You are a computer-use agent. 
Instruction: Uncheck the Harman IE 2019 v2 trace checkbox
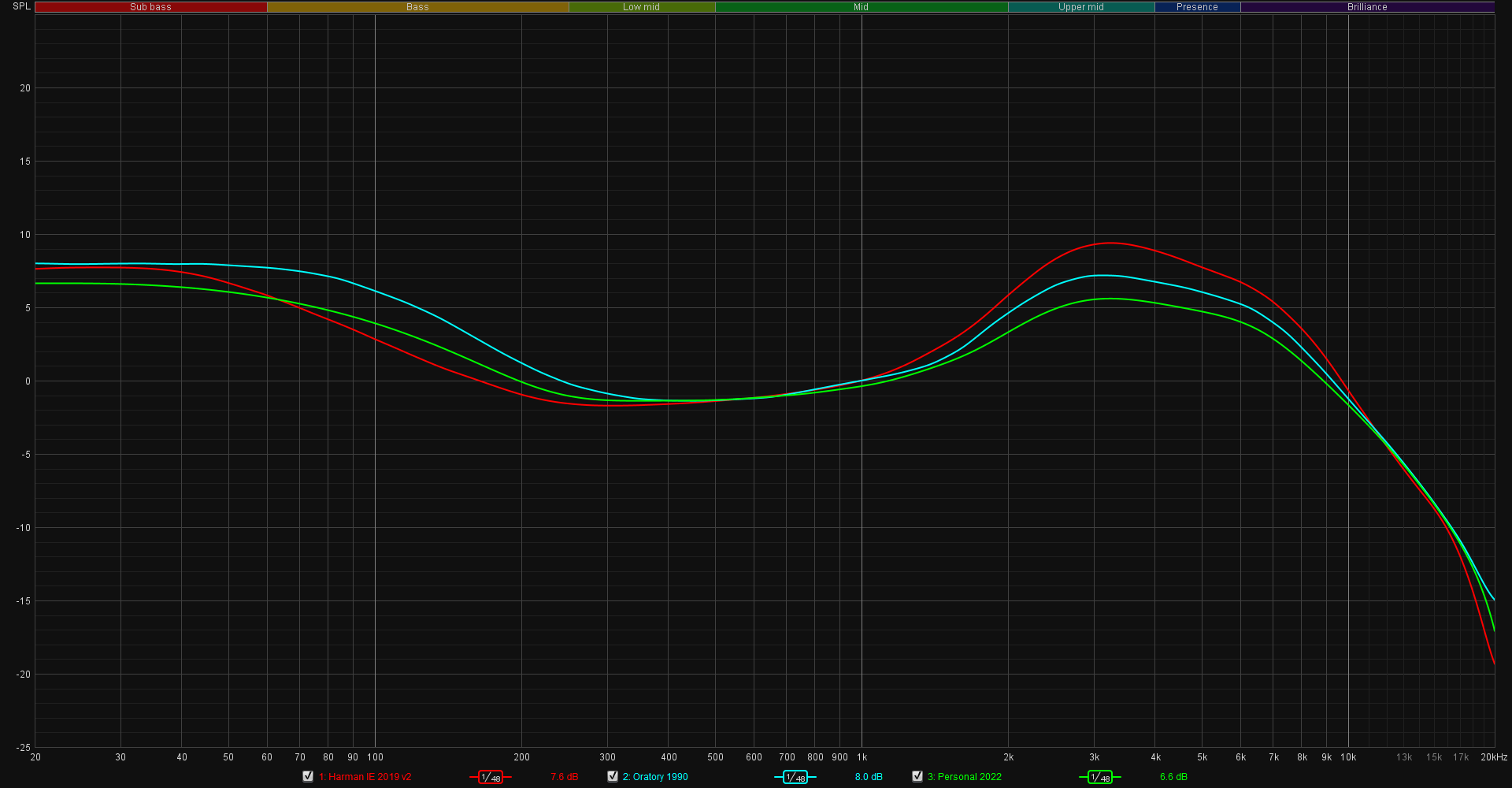[308, 776]
